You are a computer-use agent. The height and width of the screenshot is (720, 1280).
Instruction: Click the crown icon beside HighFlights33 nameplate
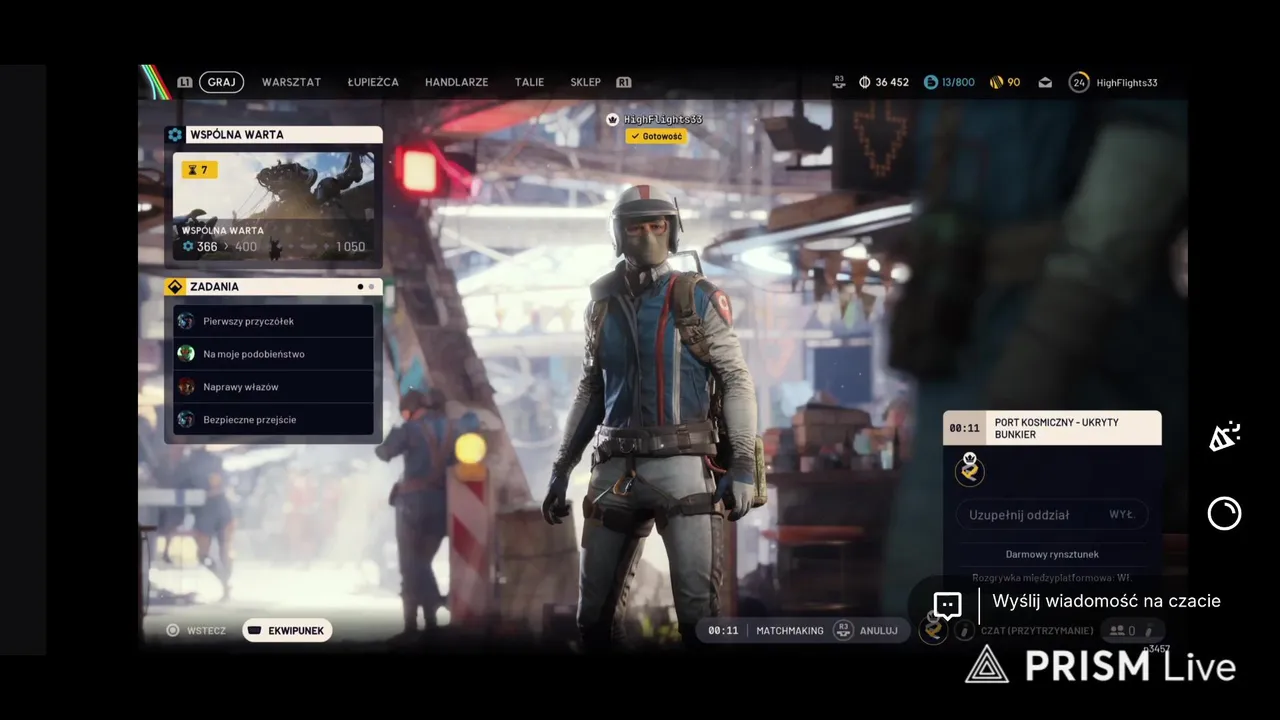click(613, 119)
